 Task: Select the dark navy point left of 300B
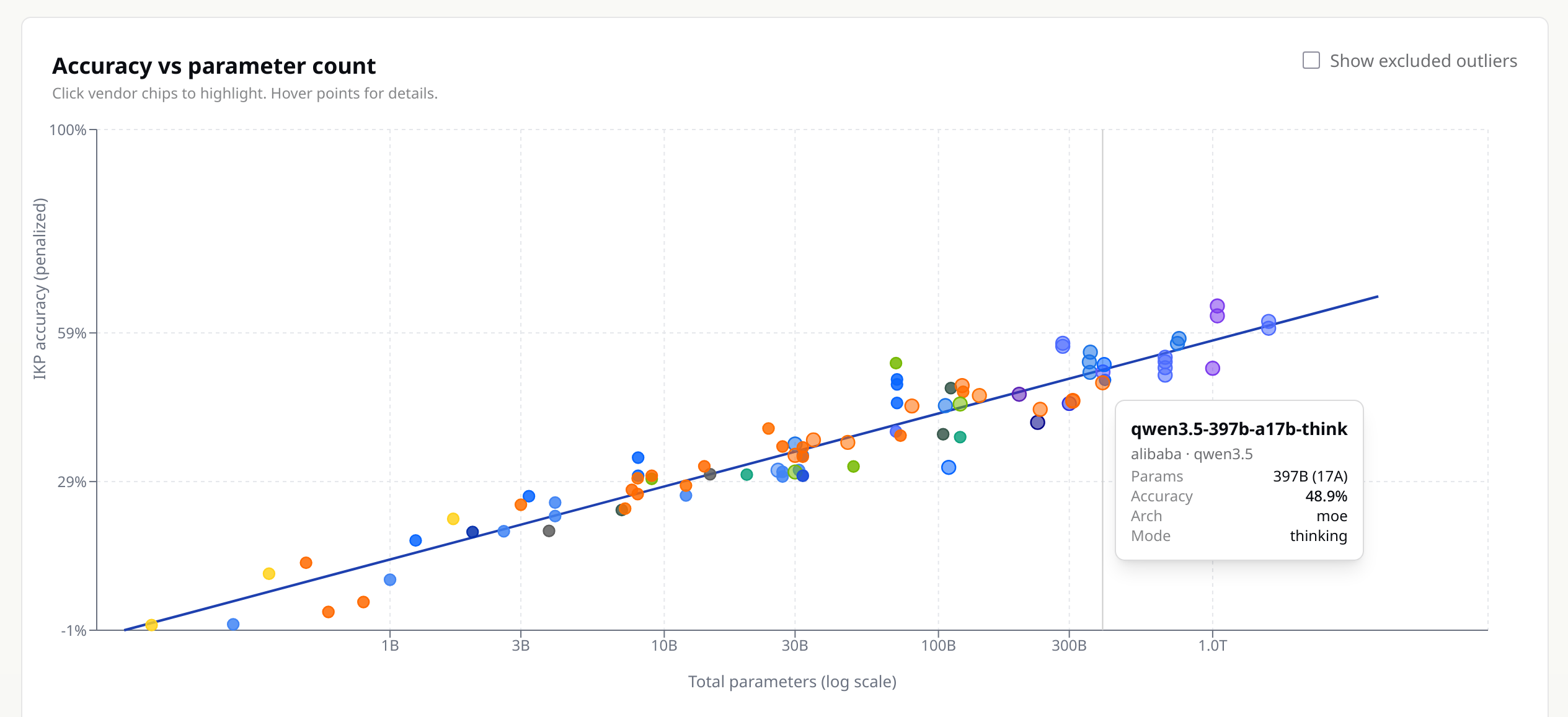1038,423
